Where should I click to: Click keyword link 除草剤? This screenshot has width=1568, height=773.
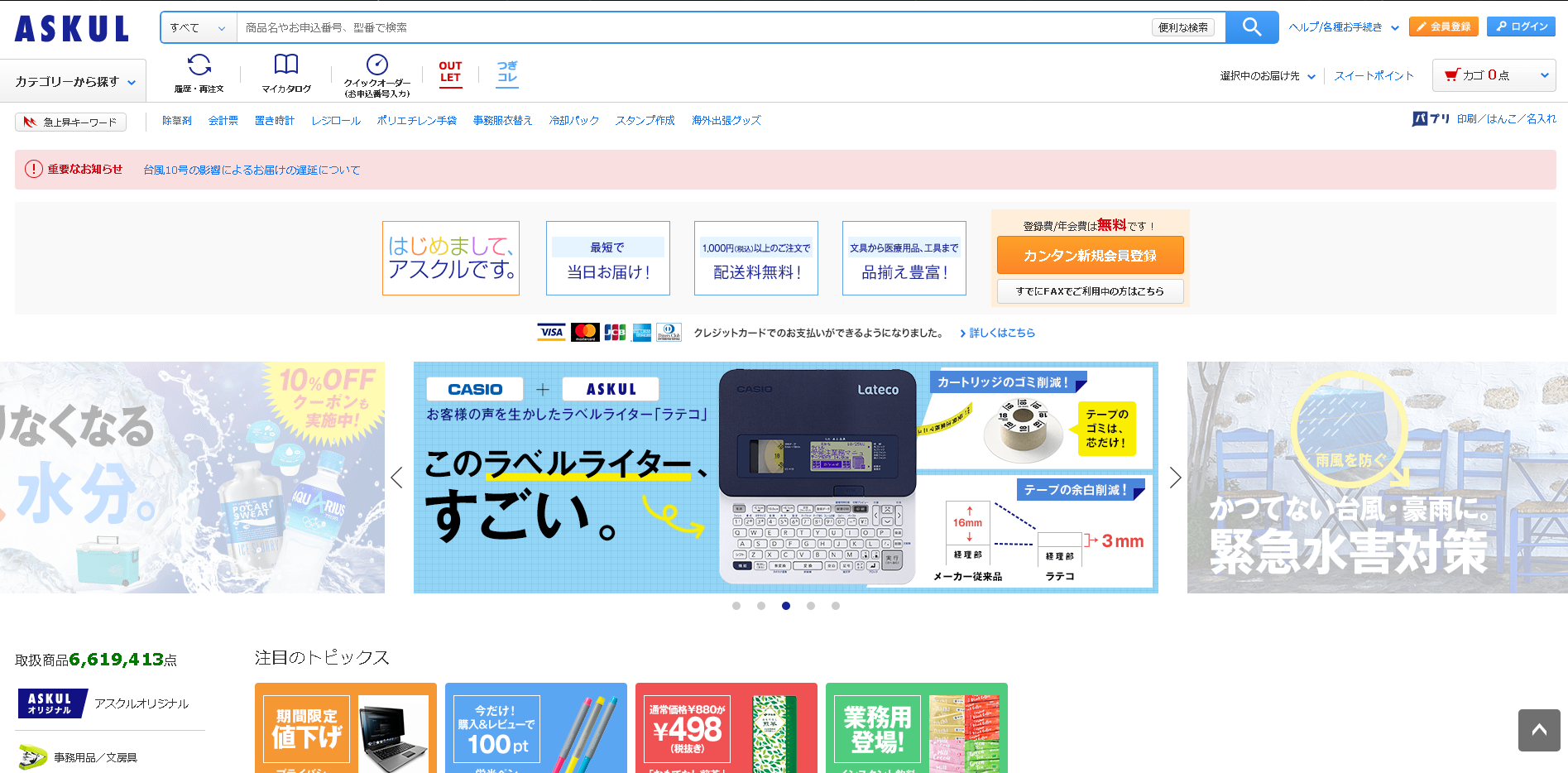[177, 120]
